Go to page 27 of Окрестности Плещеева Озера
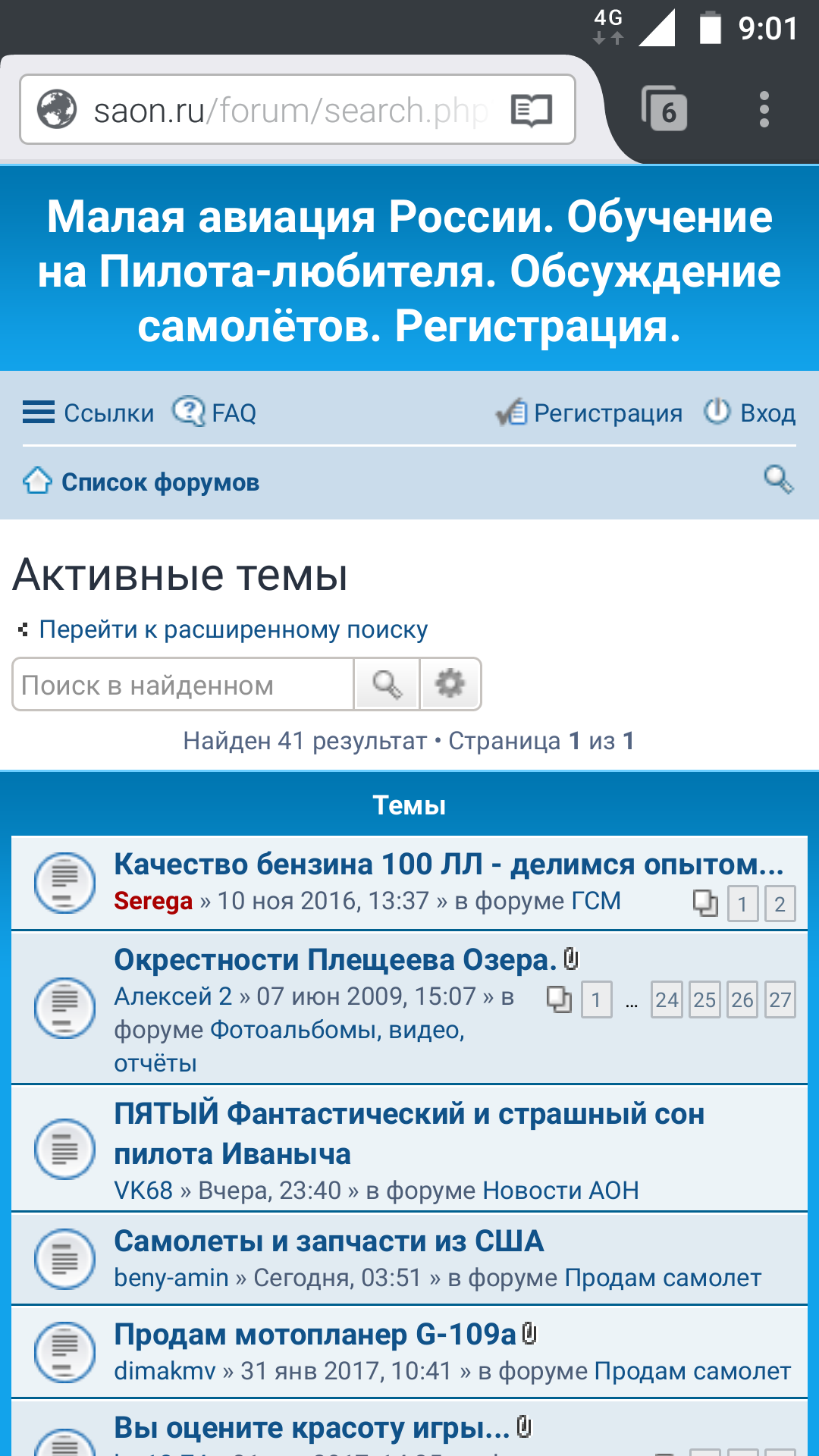The height and width of the screenshot is (1456, 819). [780, 1000]
